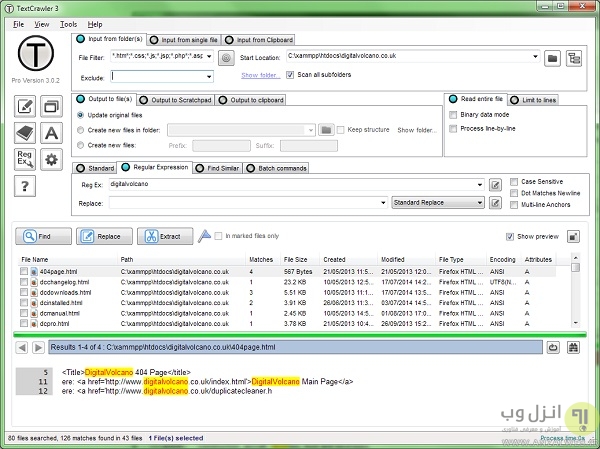Expand the Exclude dropdown list

(x=208, y=76)
